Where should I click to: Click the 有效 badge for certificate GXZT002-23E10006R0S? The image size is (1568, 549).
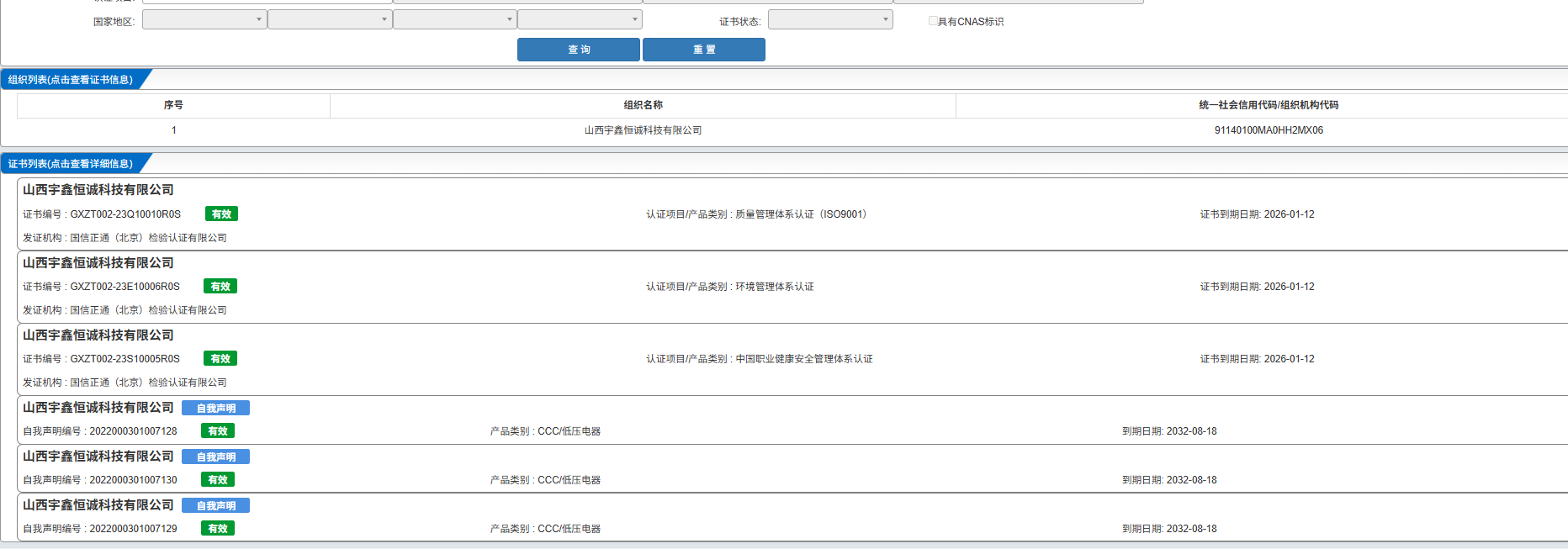pyautogui.click(x=220, y=287)
